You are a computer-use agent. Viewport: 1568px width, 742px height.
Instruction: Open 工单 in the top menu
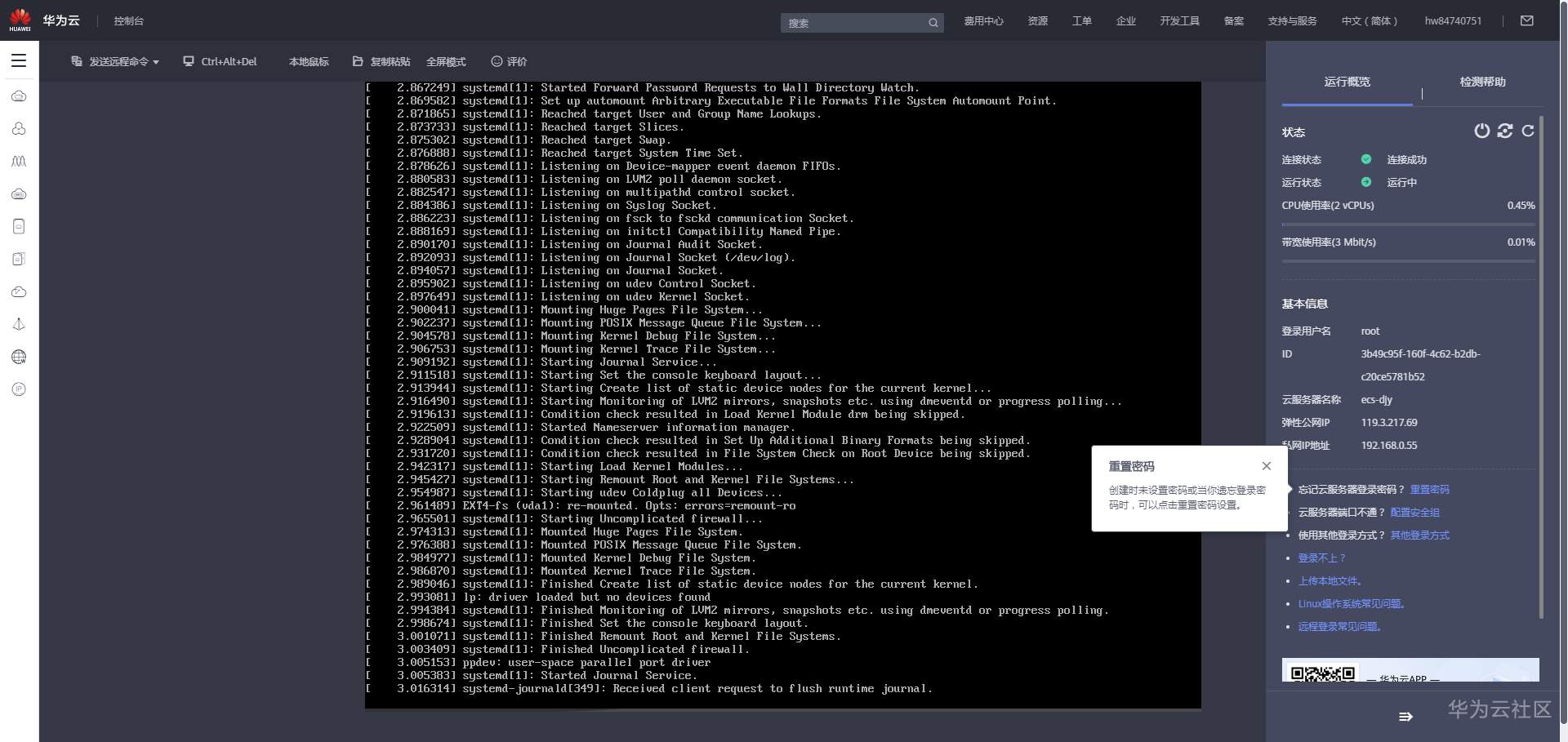[1082, 21]
